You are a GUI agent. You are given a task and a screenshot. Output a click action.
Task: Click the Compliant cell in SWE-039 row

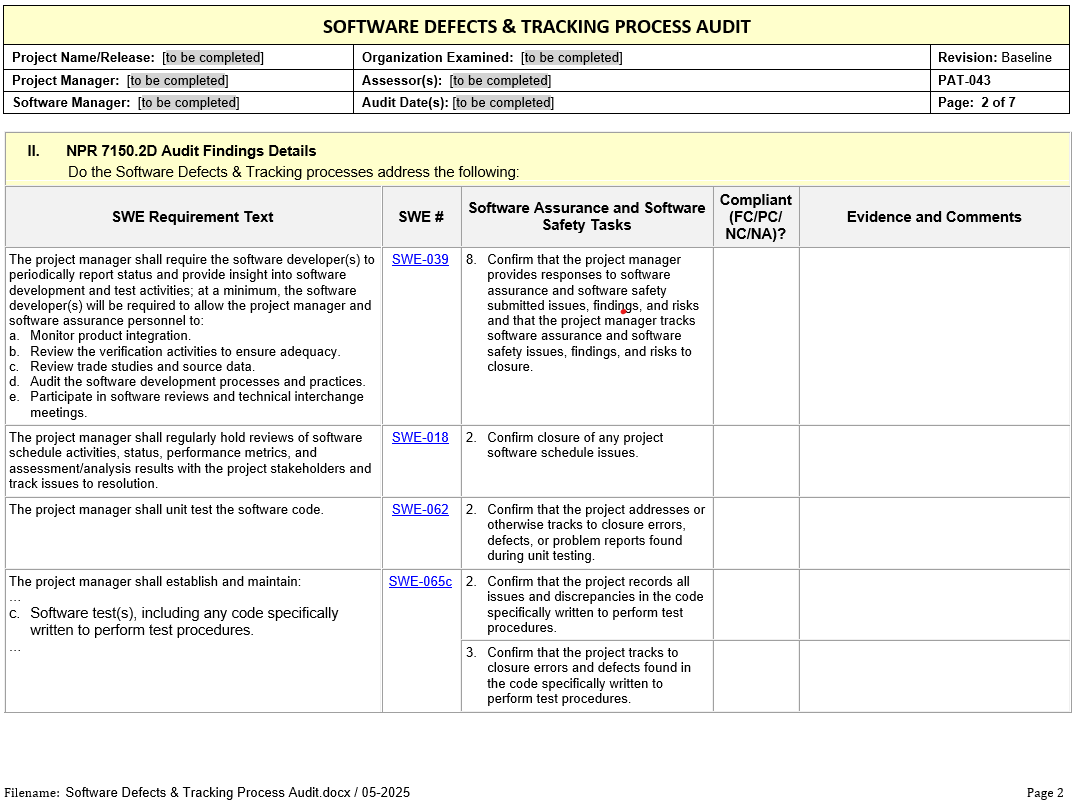(x=756, y=336)
